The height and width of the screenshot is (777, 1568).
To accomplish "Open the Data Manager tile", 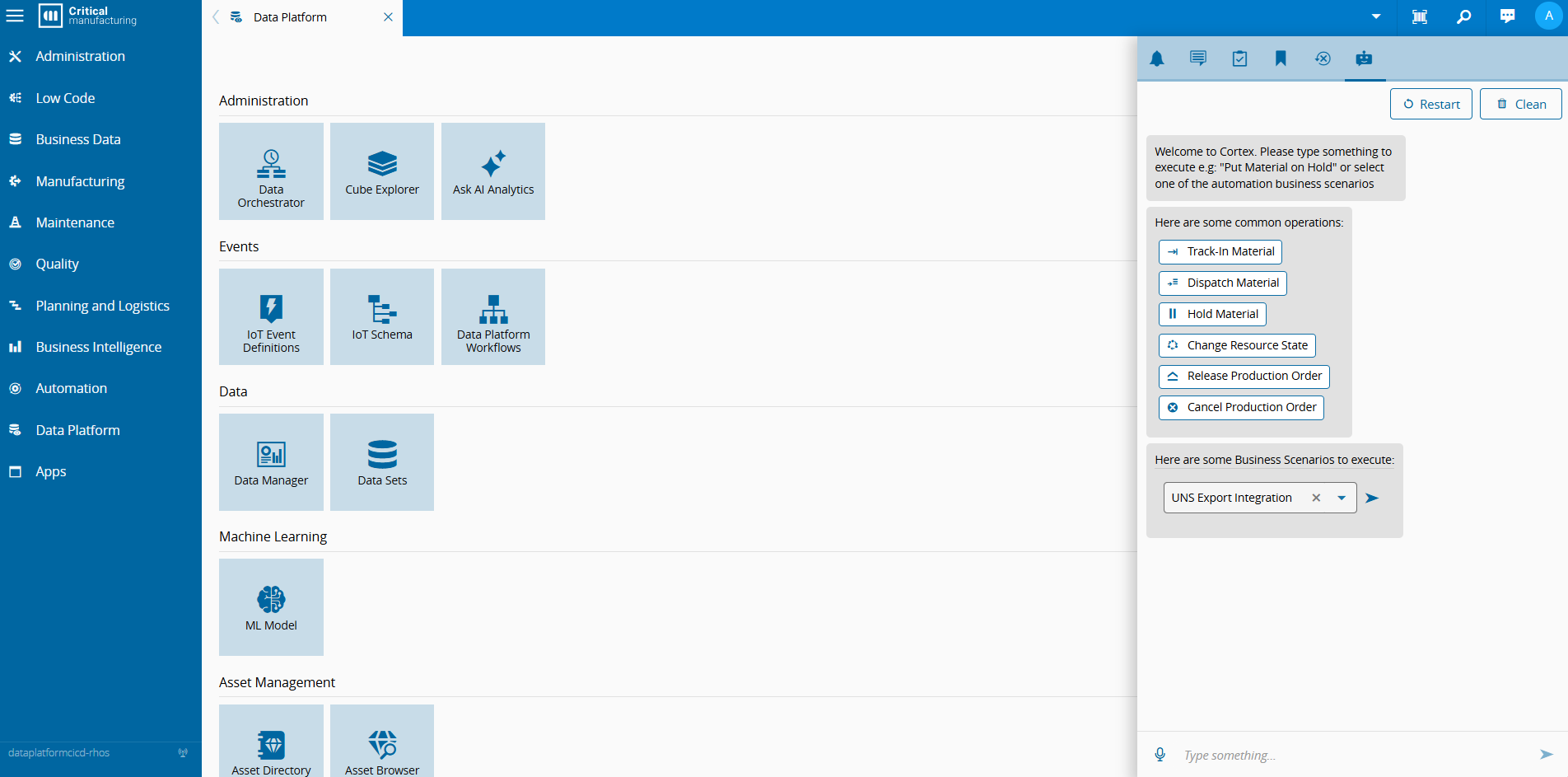I will [271, 462].
